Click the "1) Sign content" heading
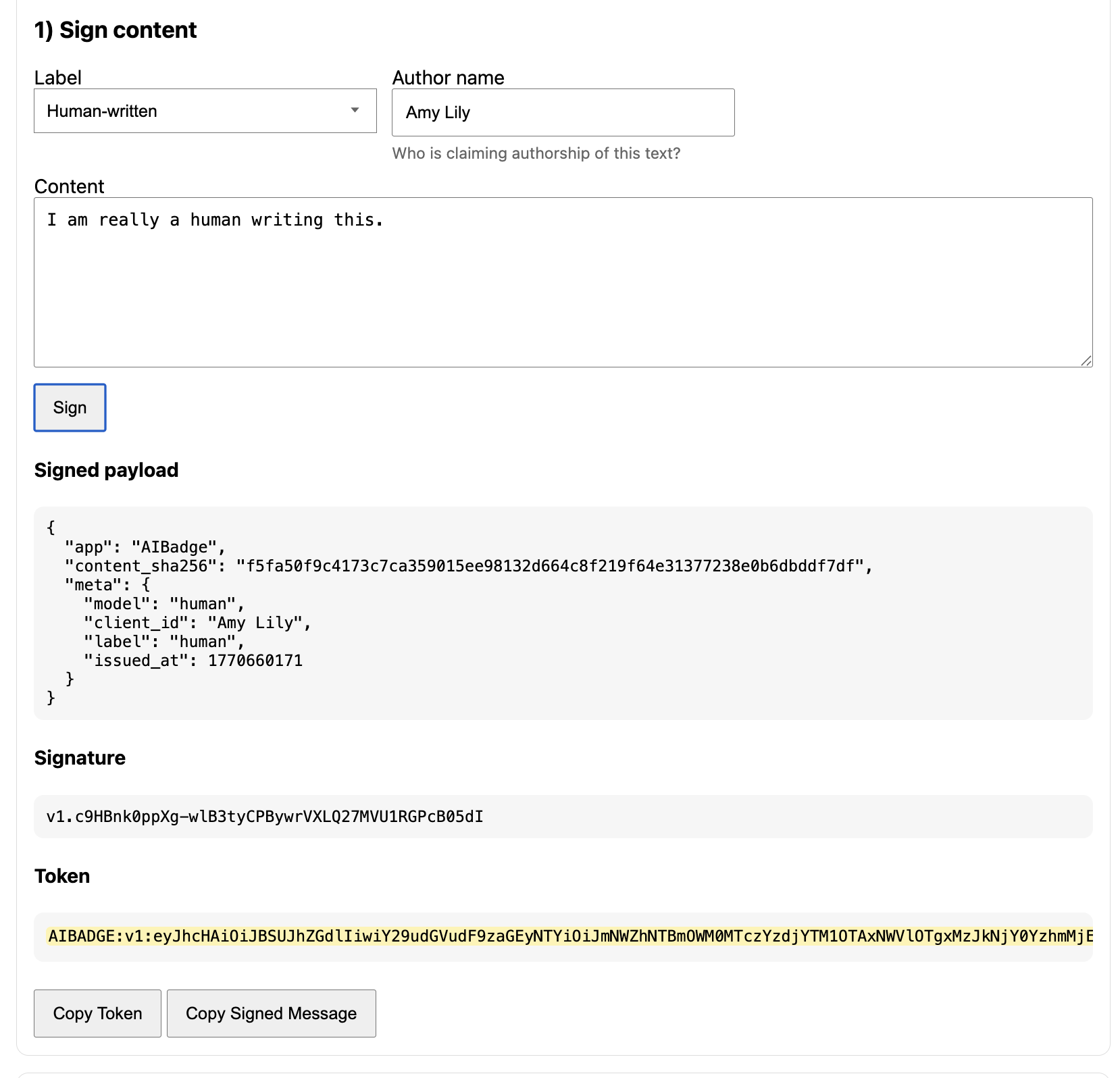The image size is (1120, 1078). pyautogui.click(x=116, y=30)
